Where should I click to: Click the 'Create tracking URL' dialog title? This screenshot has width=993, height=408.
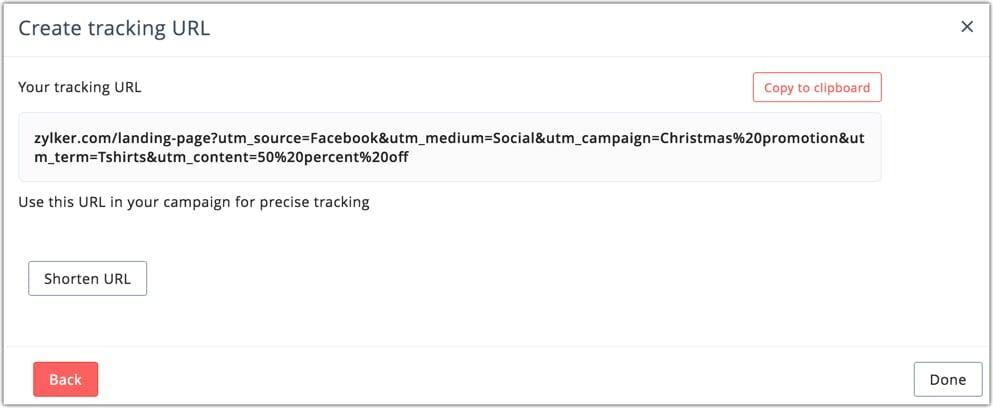(x=114, y=29)
